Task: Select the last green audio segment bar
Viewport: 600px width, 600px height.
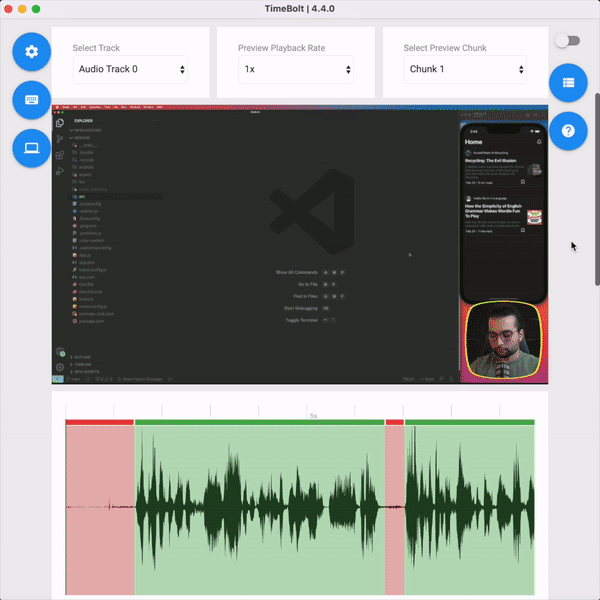Action: click(x=470, y=422)
